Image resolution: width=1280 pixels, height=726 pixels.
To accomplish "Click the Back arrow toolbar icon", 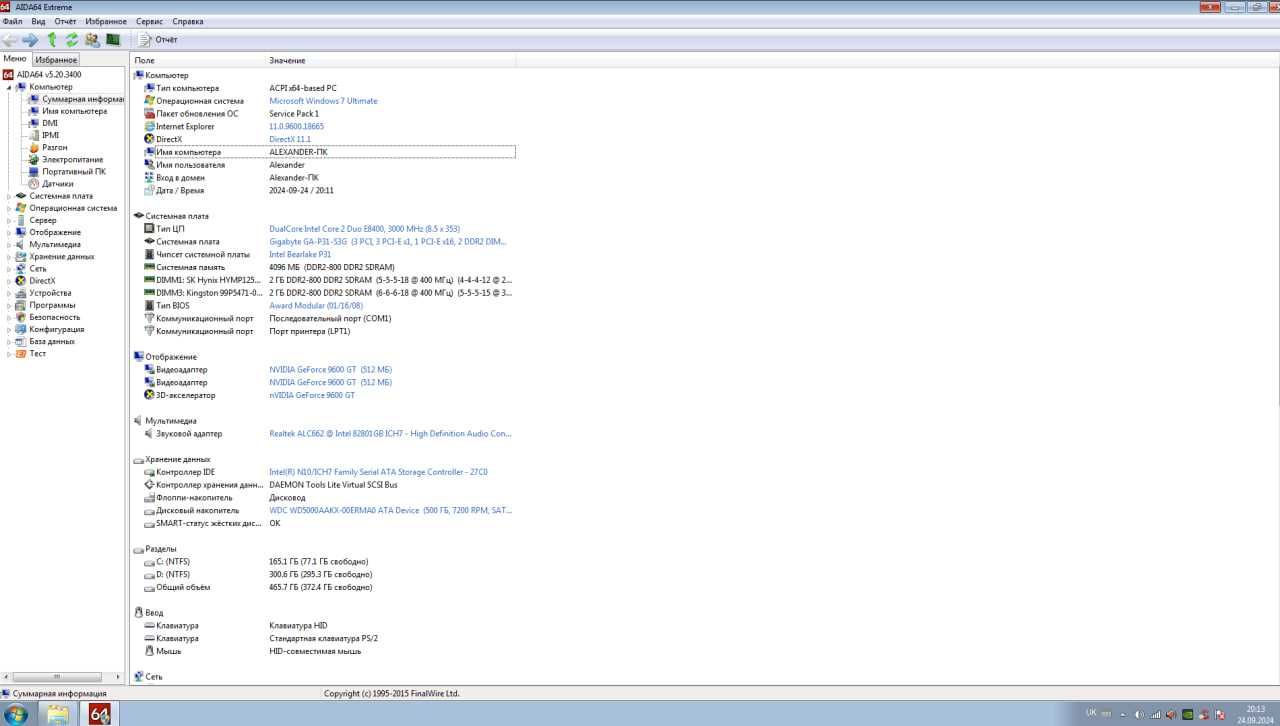I will click(10, 40).
